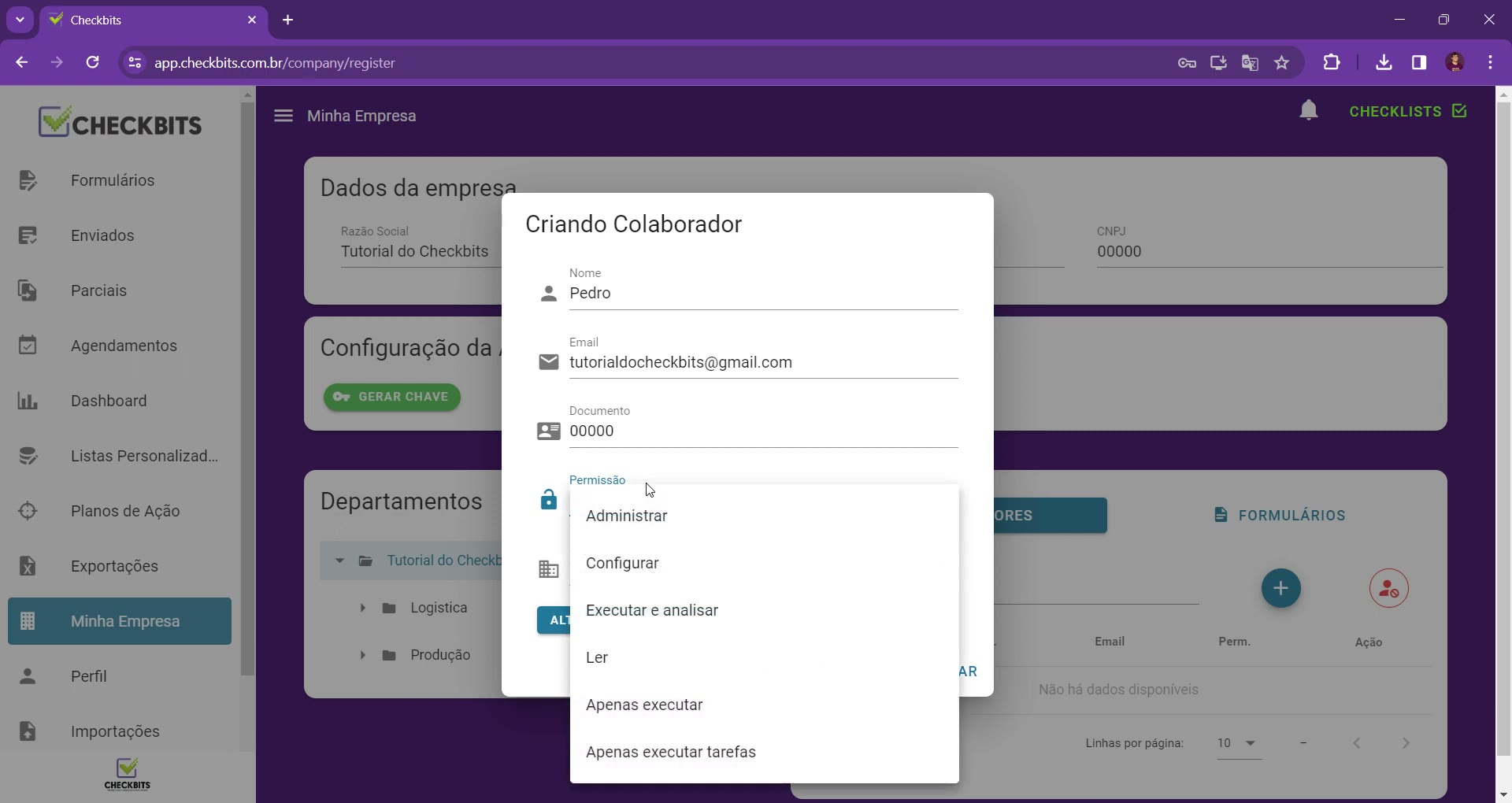Go back in browser
The height and width of the screenshot is (803, 1512).
[x=21, y=62]
